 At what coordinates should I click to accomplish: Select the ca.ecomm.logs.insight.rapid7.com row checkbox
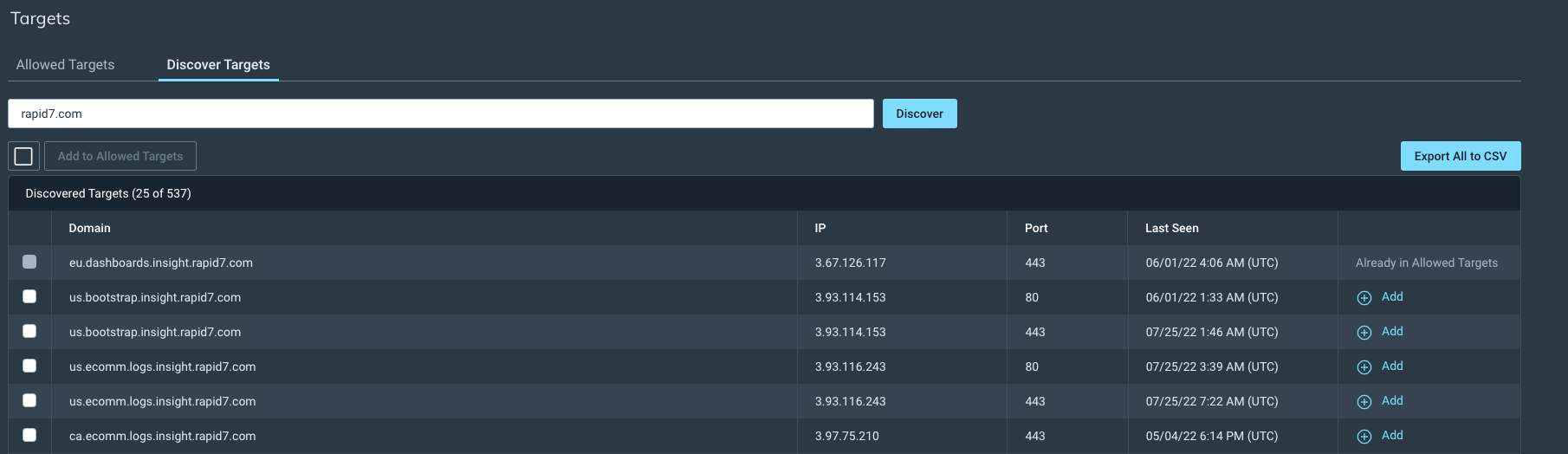pos(29,435)
